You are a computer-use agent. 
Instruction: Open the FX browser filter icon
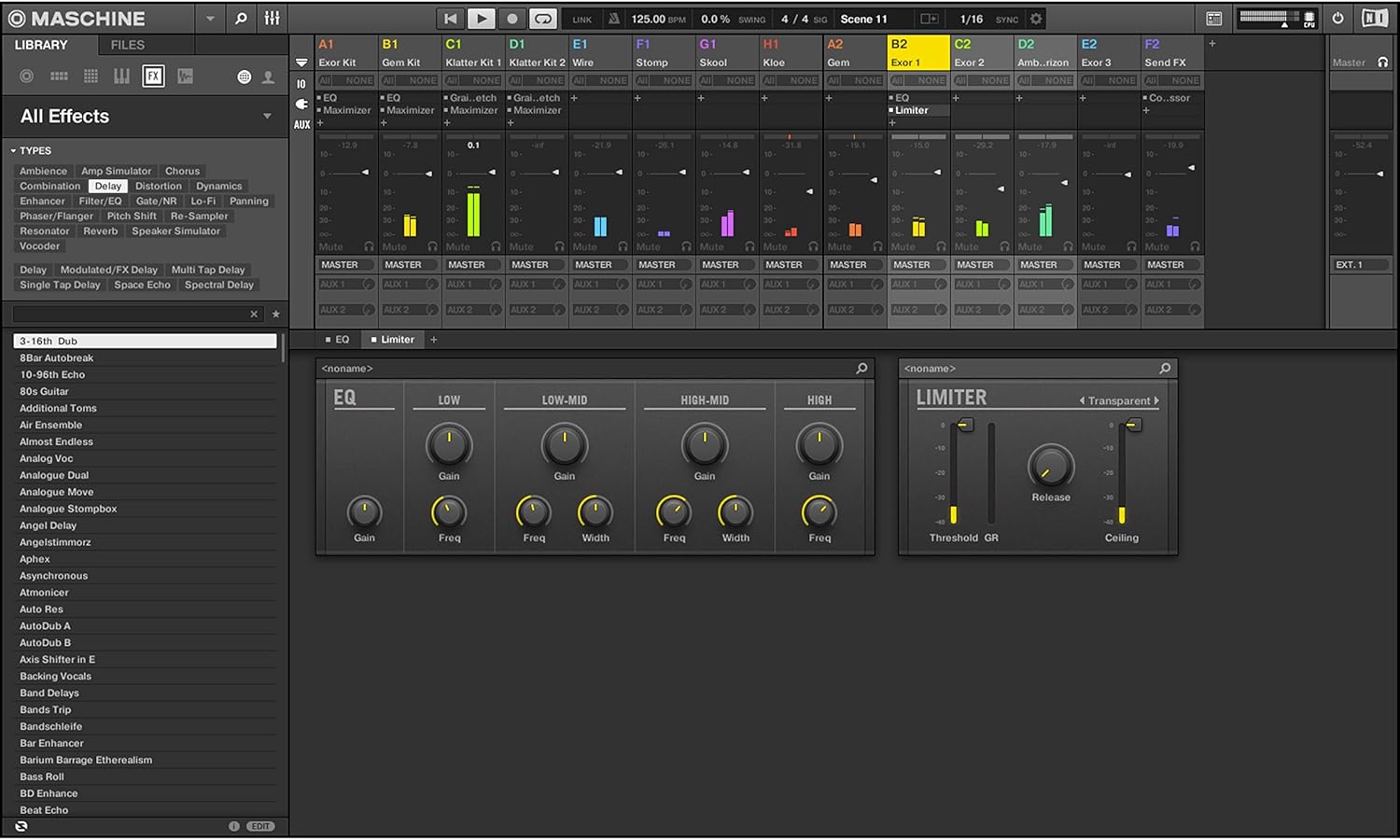pos(153,76)
